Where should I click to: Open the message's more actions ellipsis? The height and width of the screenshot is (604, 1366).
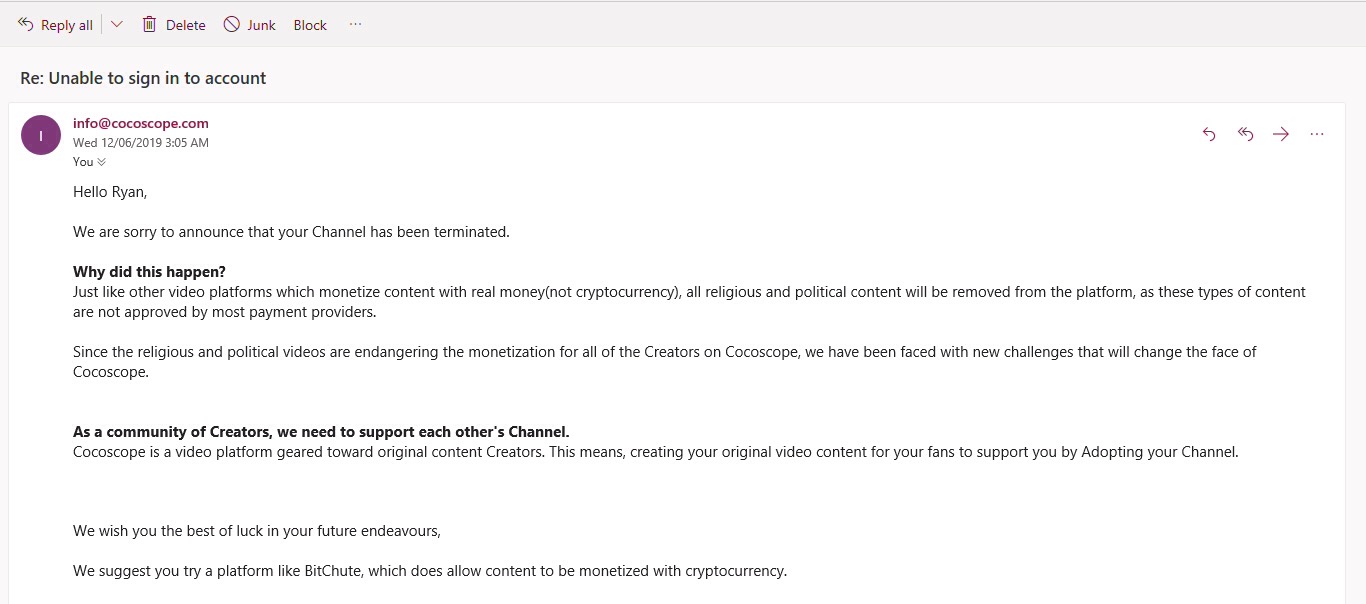(x=1317, y=134)
